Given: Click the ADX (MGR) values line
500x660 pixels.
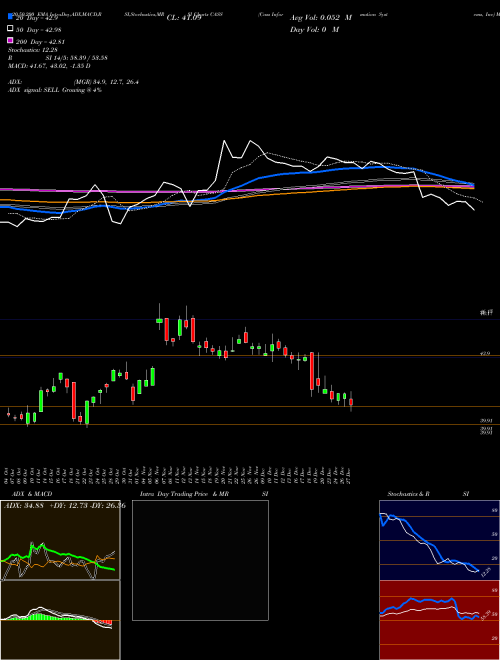Looking at the screenshot, I should click(x=73, y=82).
